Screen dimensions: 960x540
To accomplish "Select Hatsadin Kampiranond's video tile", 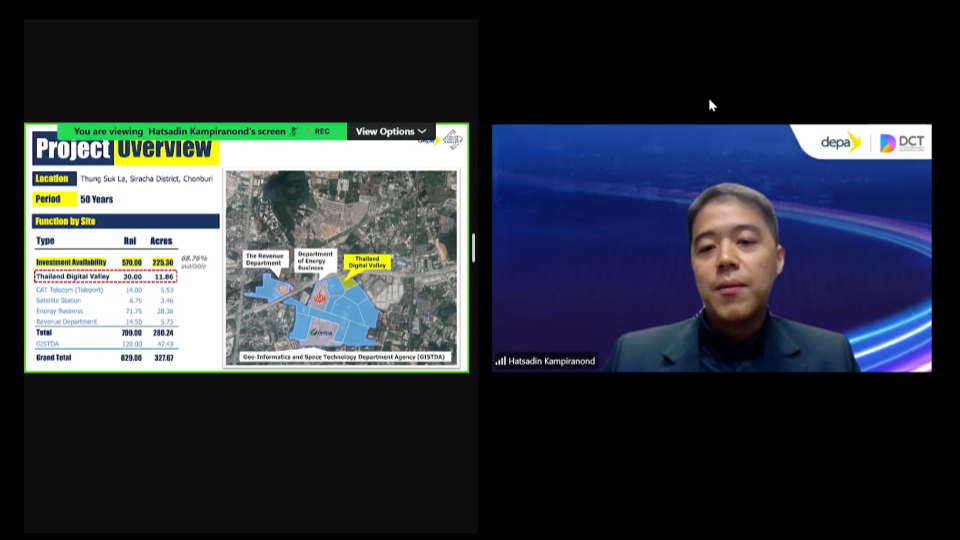I will (x=711, y=248).
